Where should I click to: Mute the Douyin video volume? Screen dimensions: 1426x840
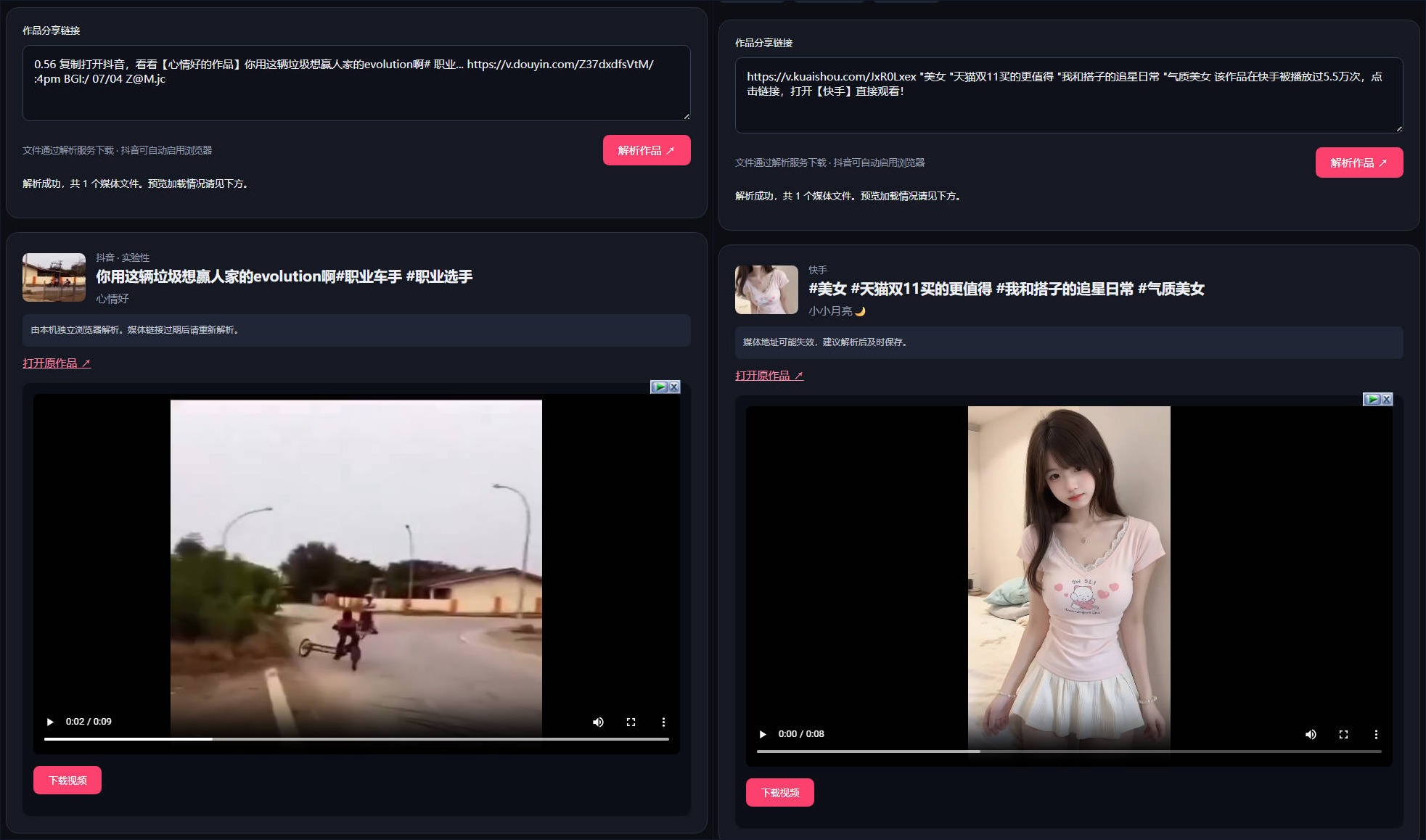tap(598, 722)
